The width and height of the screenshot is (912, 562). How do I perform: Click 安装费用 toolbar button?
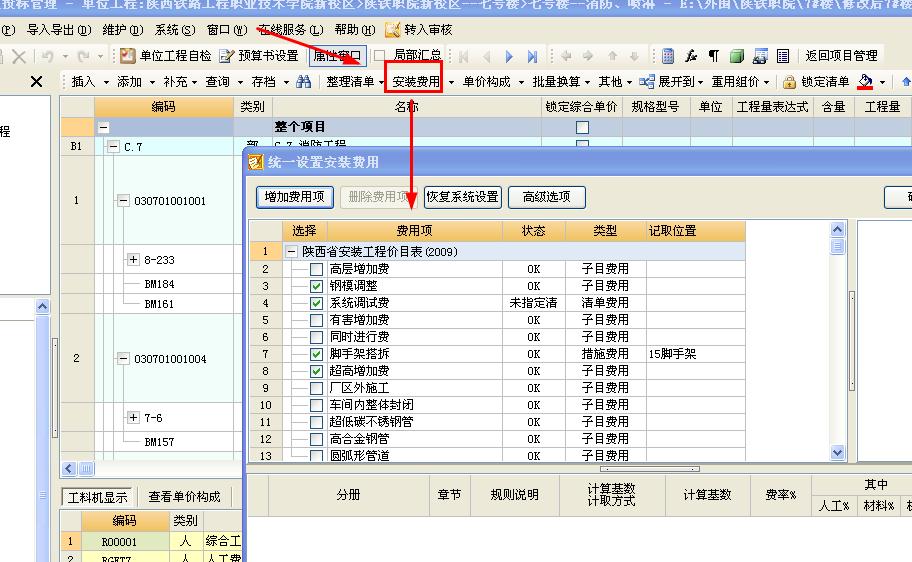click(x=416, y=81)
